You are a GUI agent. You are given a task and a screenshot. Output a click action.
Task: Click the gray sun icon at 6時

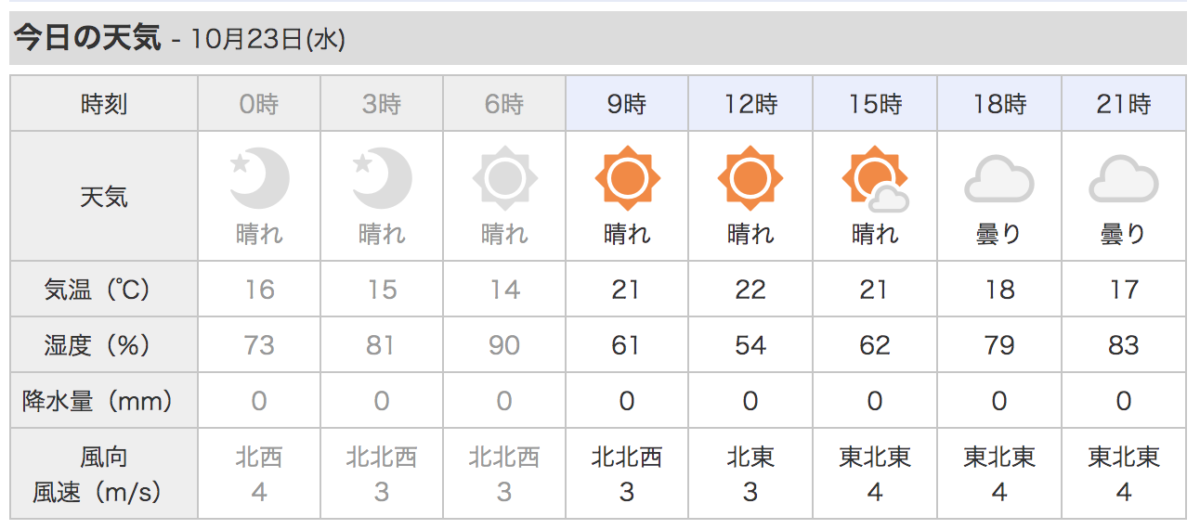[x=505, y=180]
